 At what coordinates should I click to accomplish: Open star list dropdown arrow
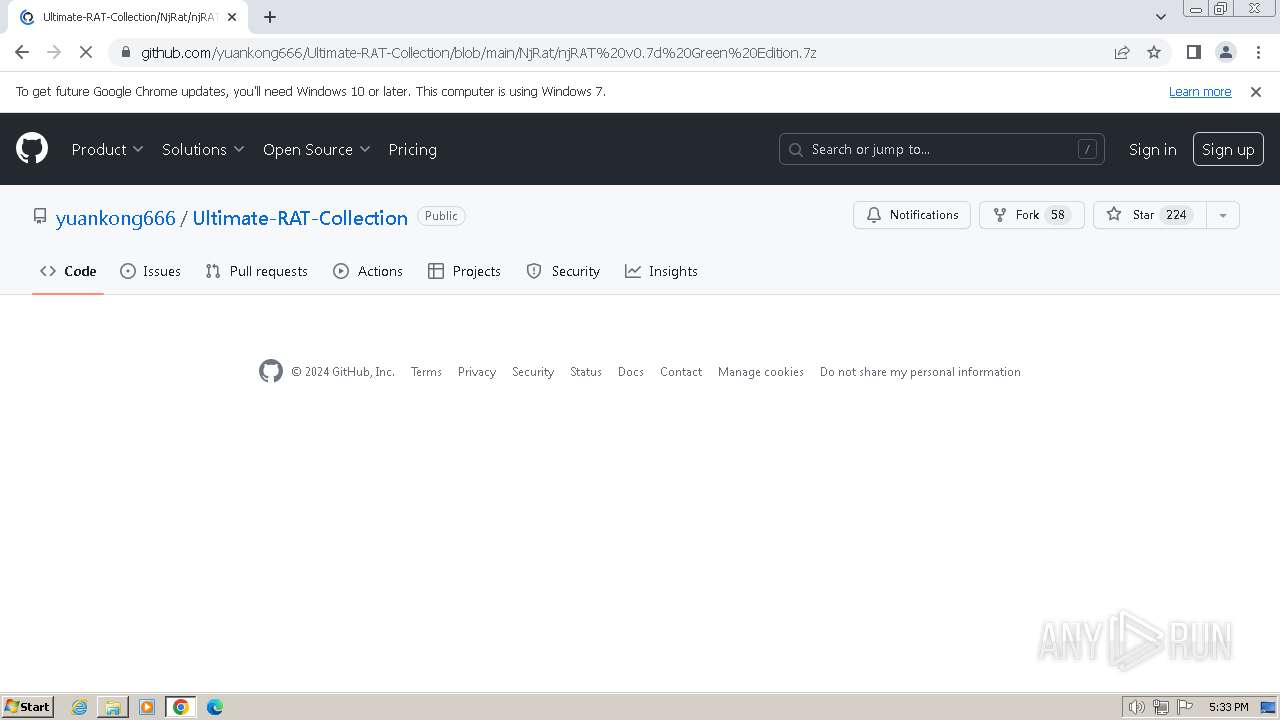[x=1222, y=215]
